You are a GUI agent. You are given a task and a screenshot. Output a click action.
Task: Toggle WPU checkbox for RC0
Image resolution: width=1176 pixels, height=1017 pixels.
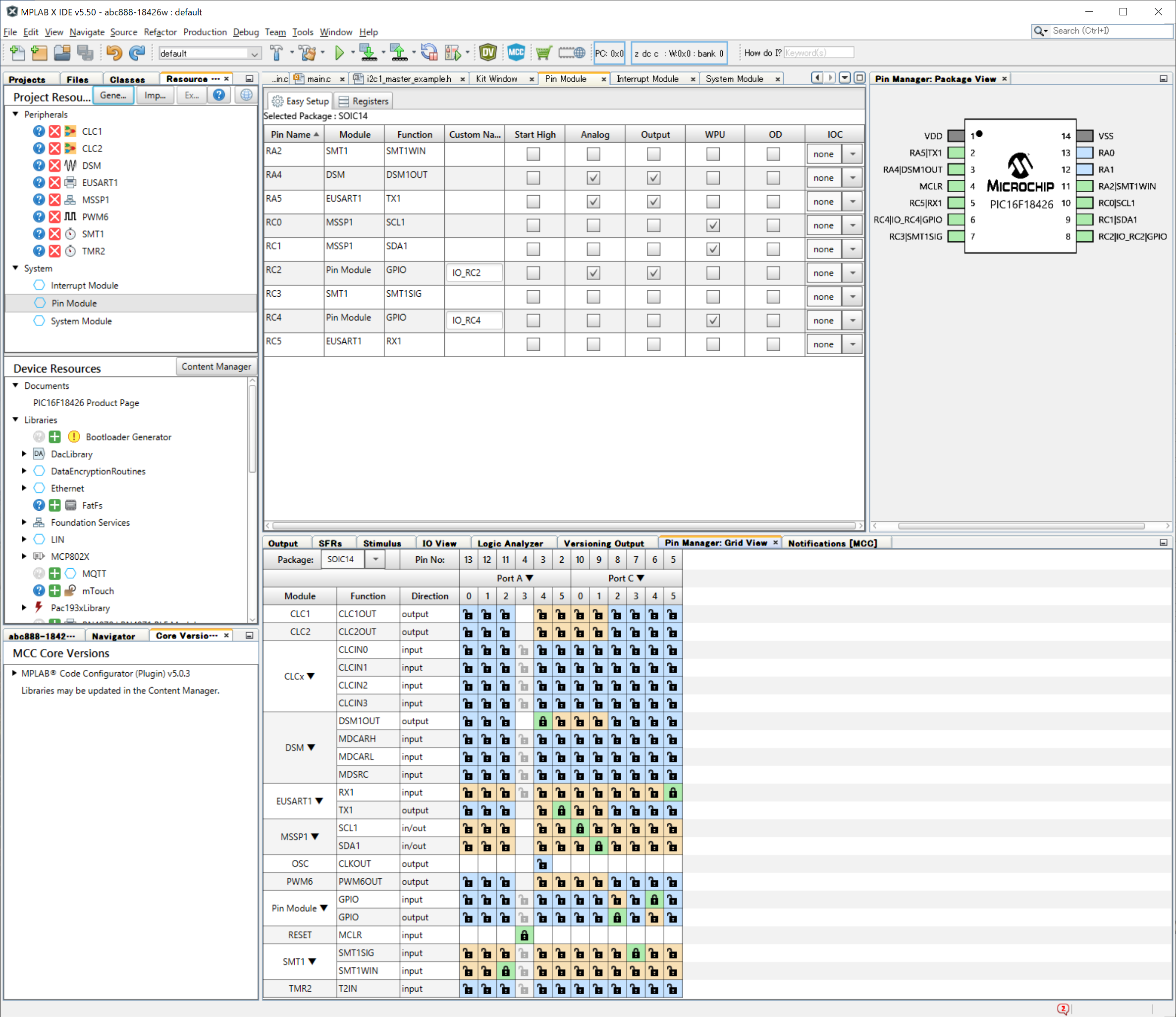coord(713,225)
